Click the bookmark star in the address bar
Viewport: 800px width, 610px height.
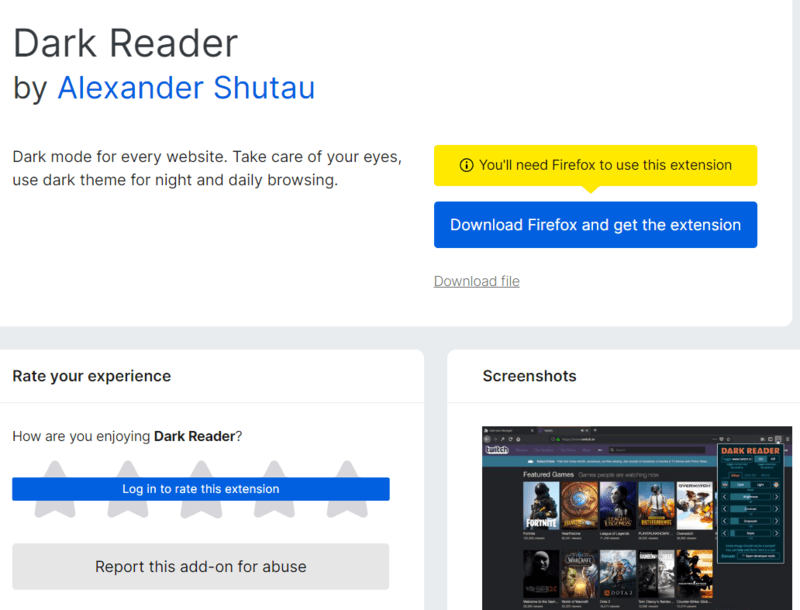coord(727,438)
